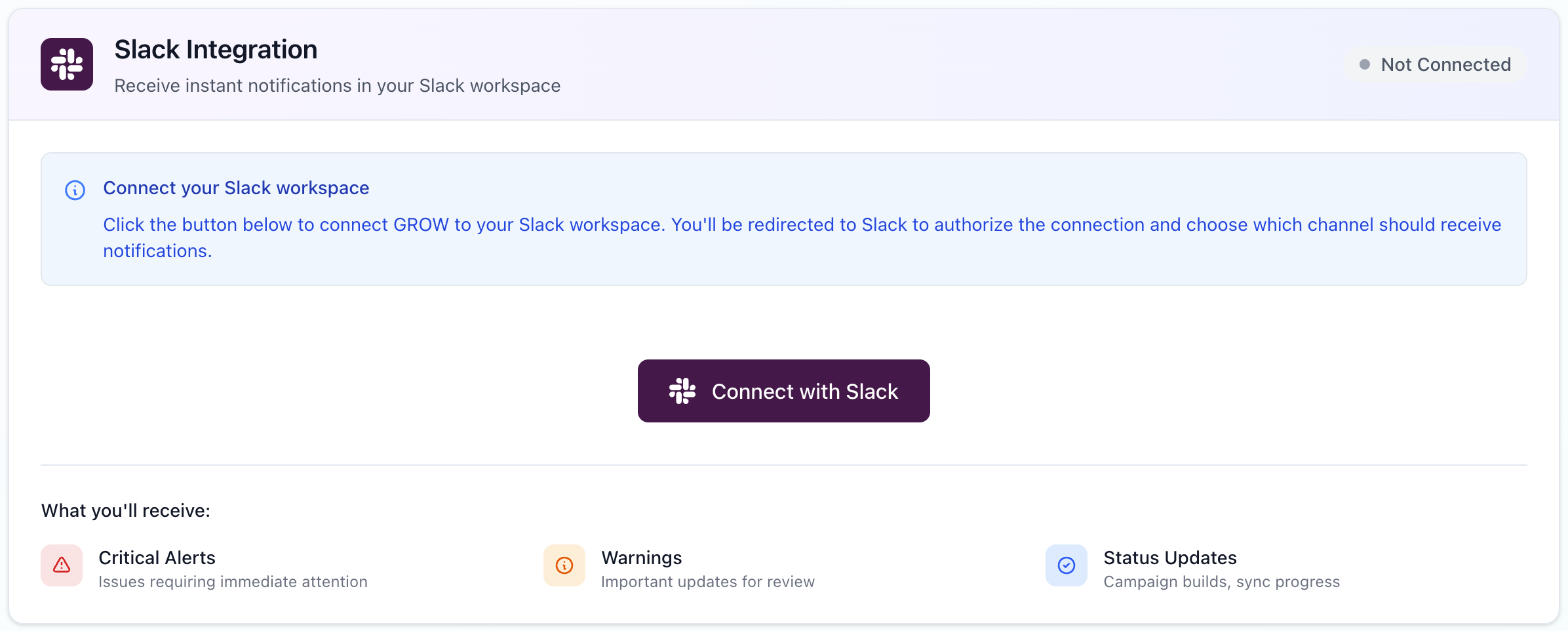Click the info icon in the blue banner
Viewport: 1568px width, 631px height.
75,190
